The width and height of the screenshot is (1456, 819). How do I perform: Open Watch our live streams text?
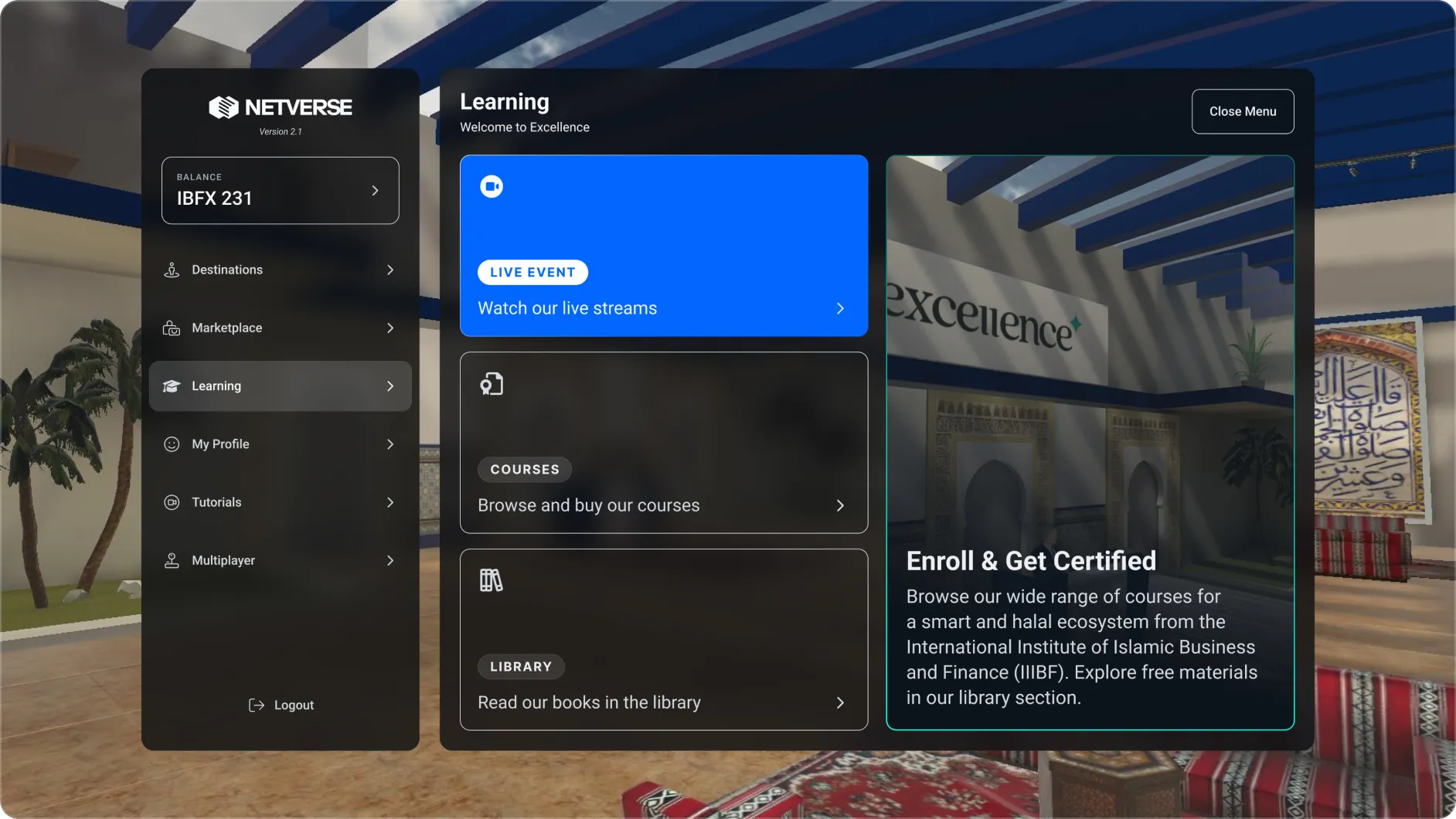coord(567,308)
